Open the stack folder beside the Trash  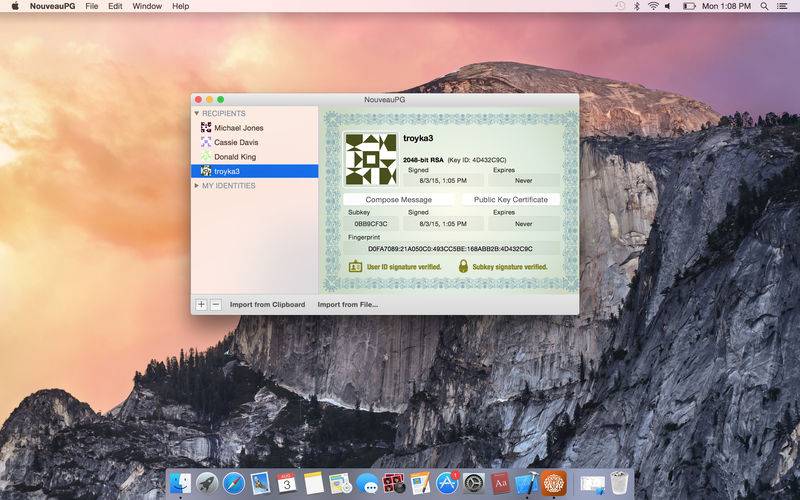592,484
